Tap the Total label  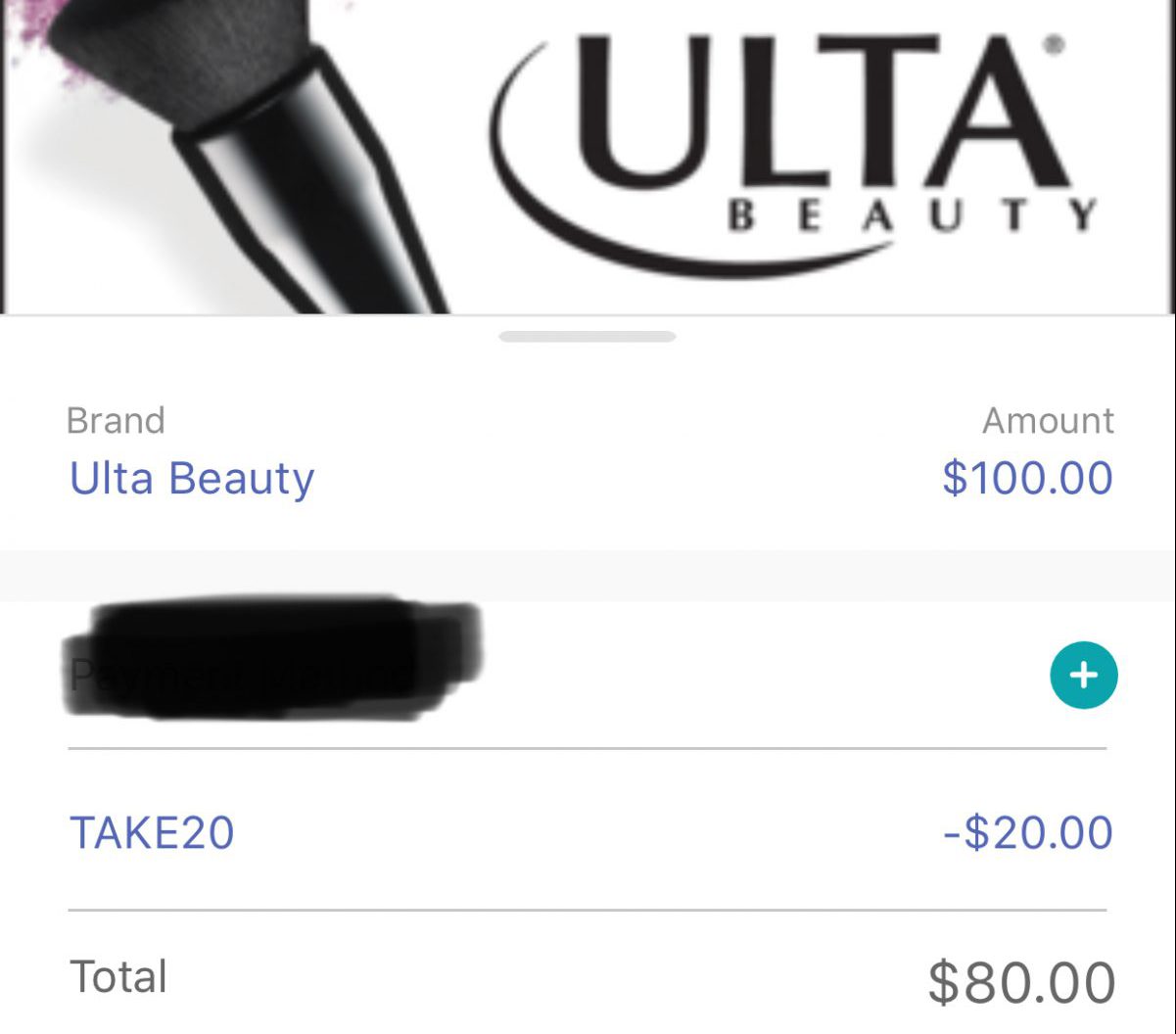pyautogui.click(x=118, y=977)
